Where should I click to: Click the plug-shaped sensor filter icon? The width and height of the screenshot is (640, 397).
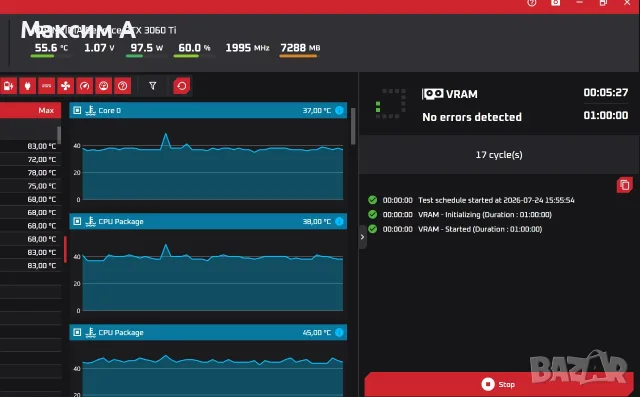point(27,86)
